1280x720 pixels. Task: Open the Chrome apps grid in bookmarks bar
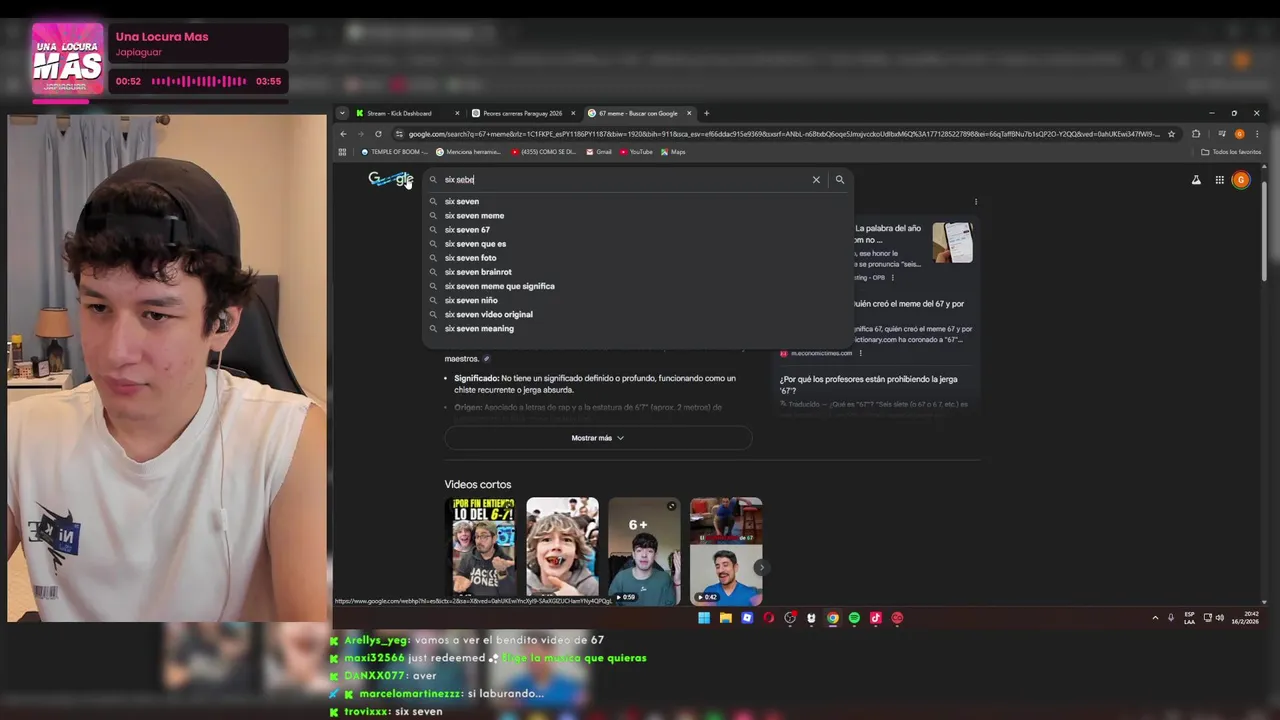pos(342,152)
